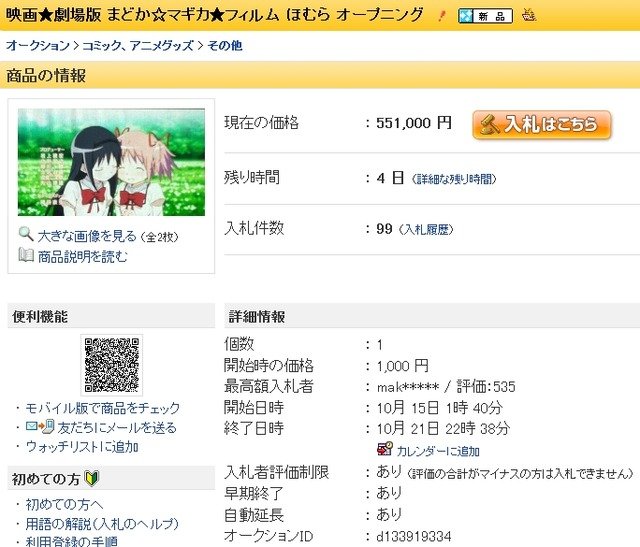This screenshot has width=640, height=547.
Task: Open 商品説明を読む link
Action: (82, 257)
